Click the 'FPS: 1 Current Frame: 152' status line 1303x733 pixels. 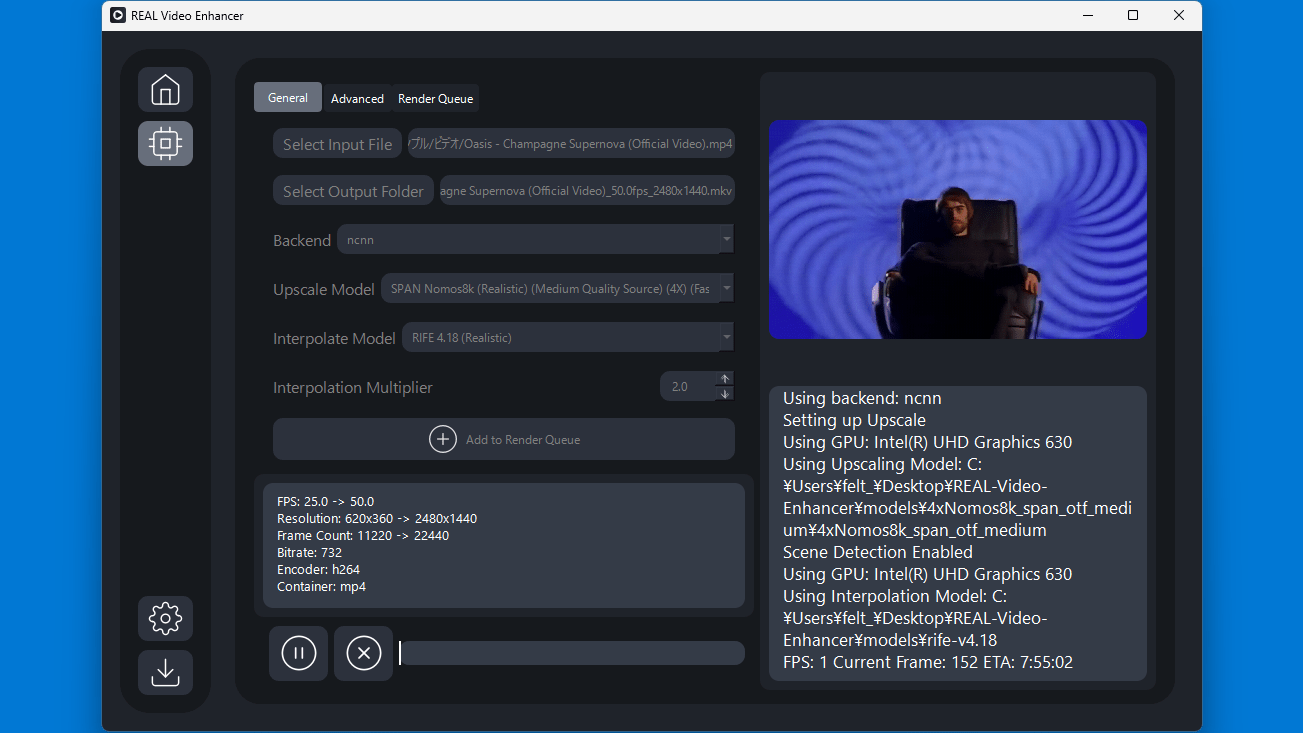928,662
